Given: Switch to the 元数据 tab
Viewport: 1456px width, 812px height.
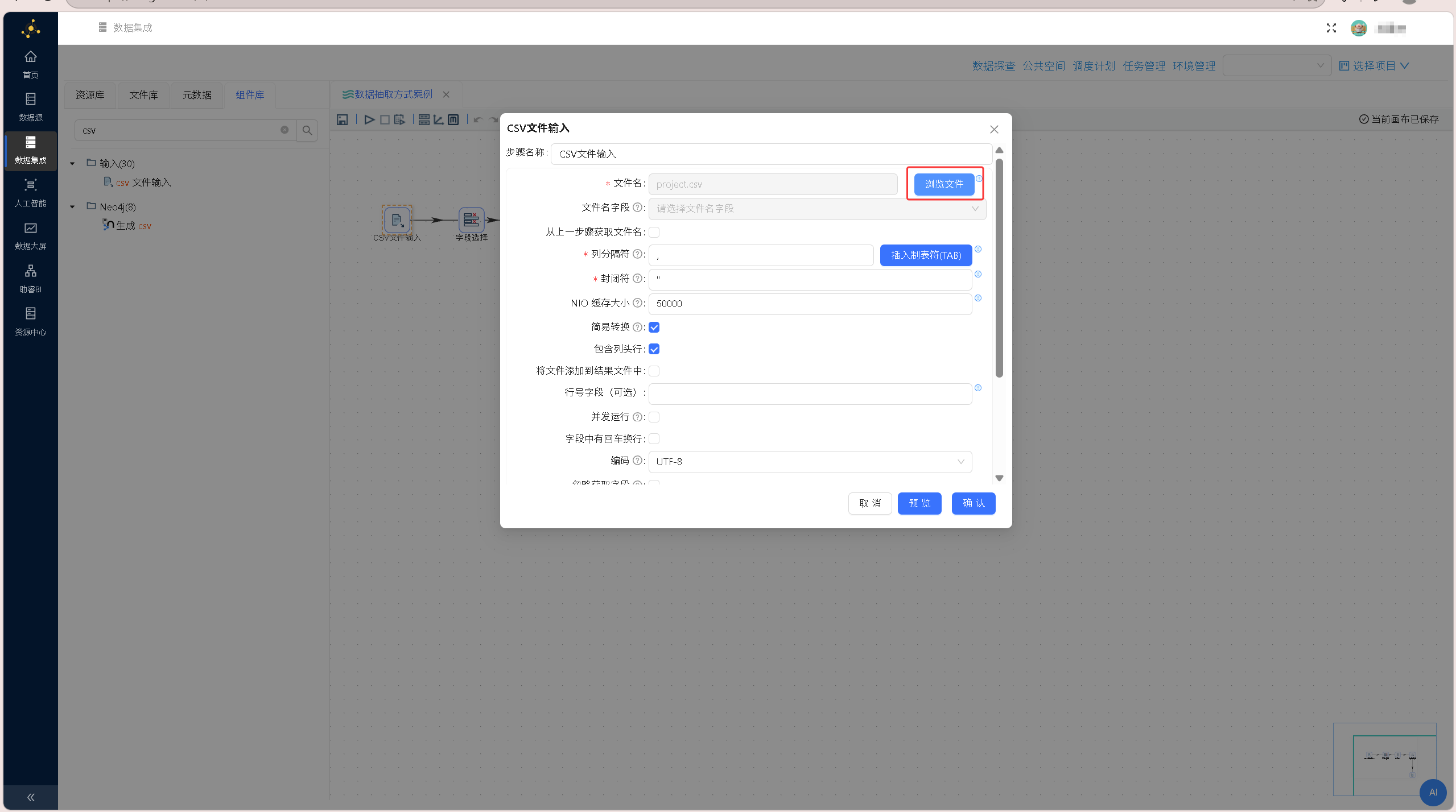Looking at the screenshot, I should click(197, 95).
